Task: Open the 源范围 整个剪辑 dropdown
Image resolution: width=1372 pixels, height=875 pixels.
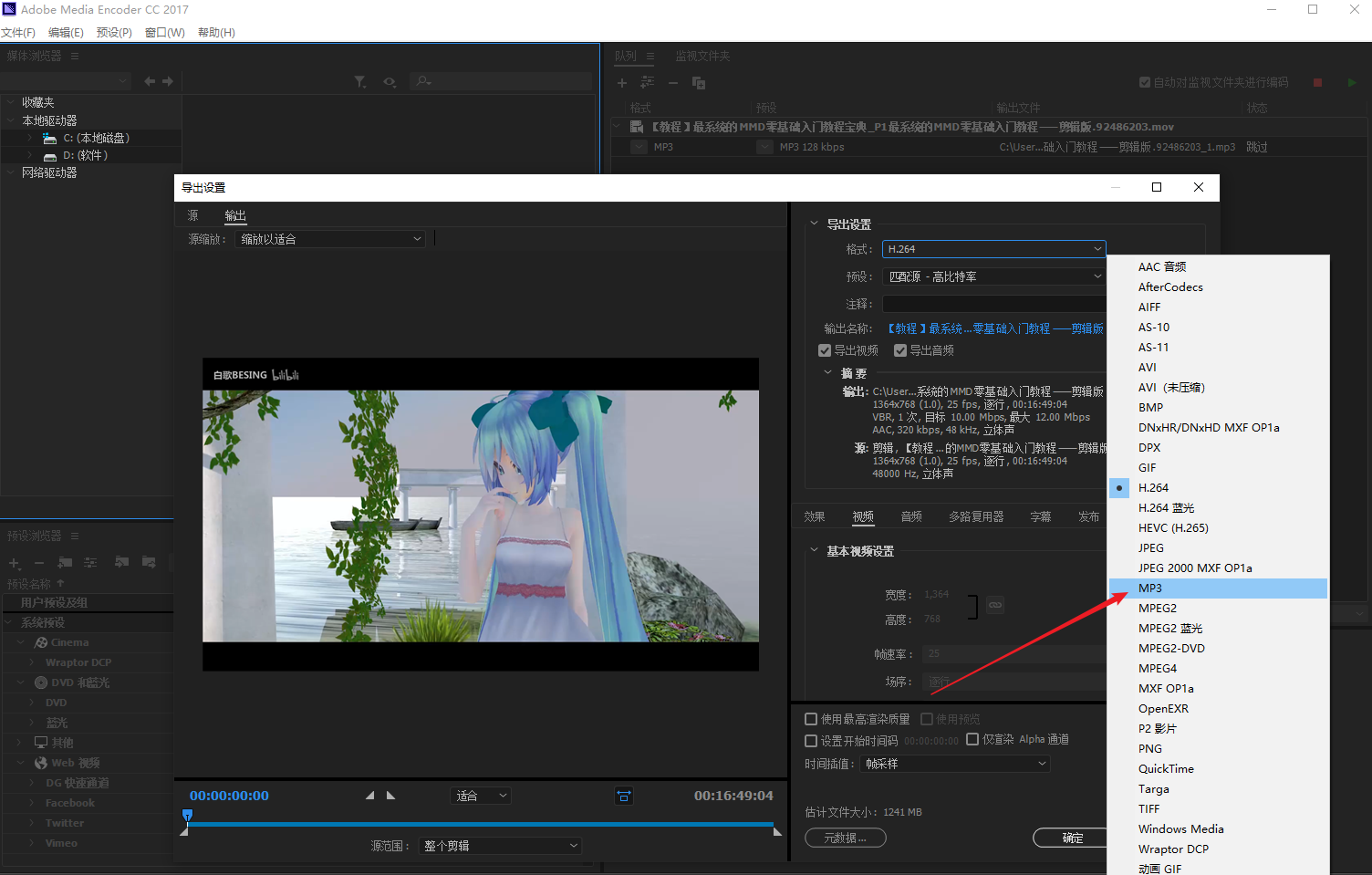Action: pos(500,846)
